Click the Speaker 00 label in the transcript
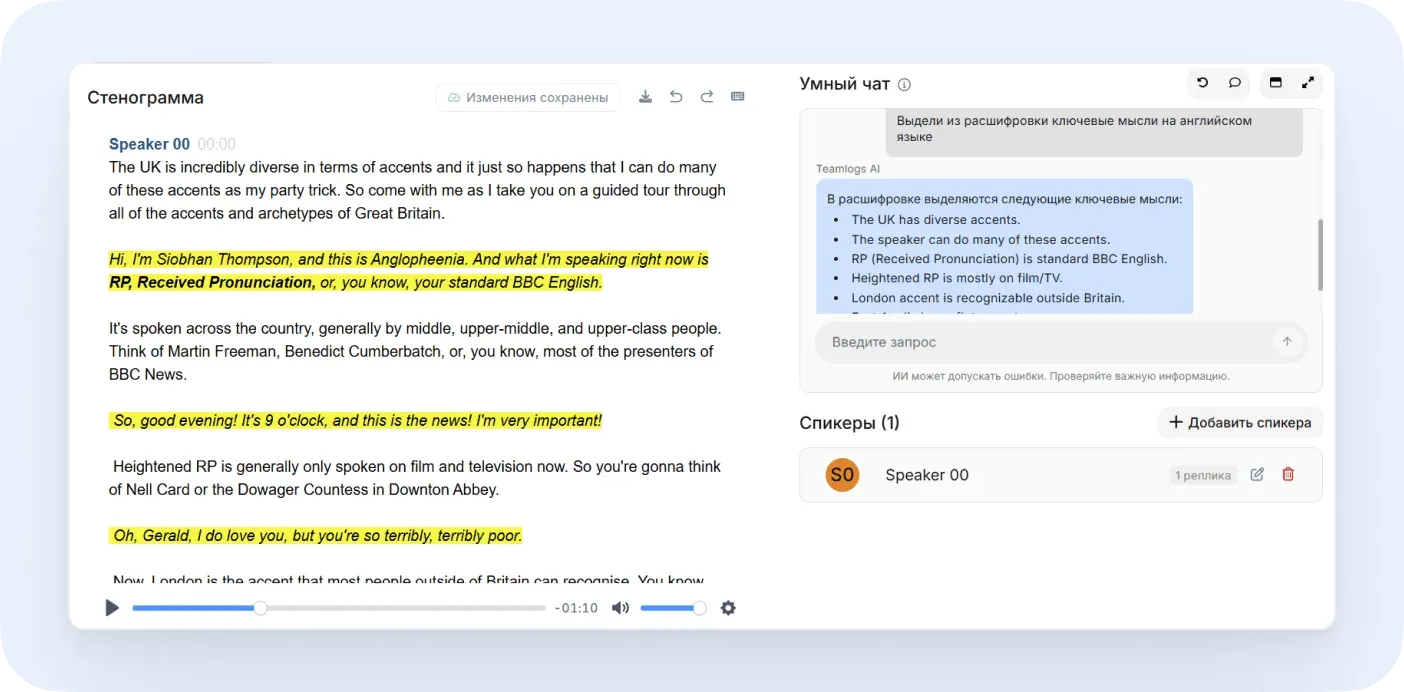The image size is (1404, 692). [x=149, y=144]
